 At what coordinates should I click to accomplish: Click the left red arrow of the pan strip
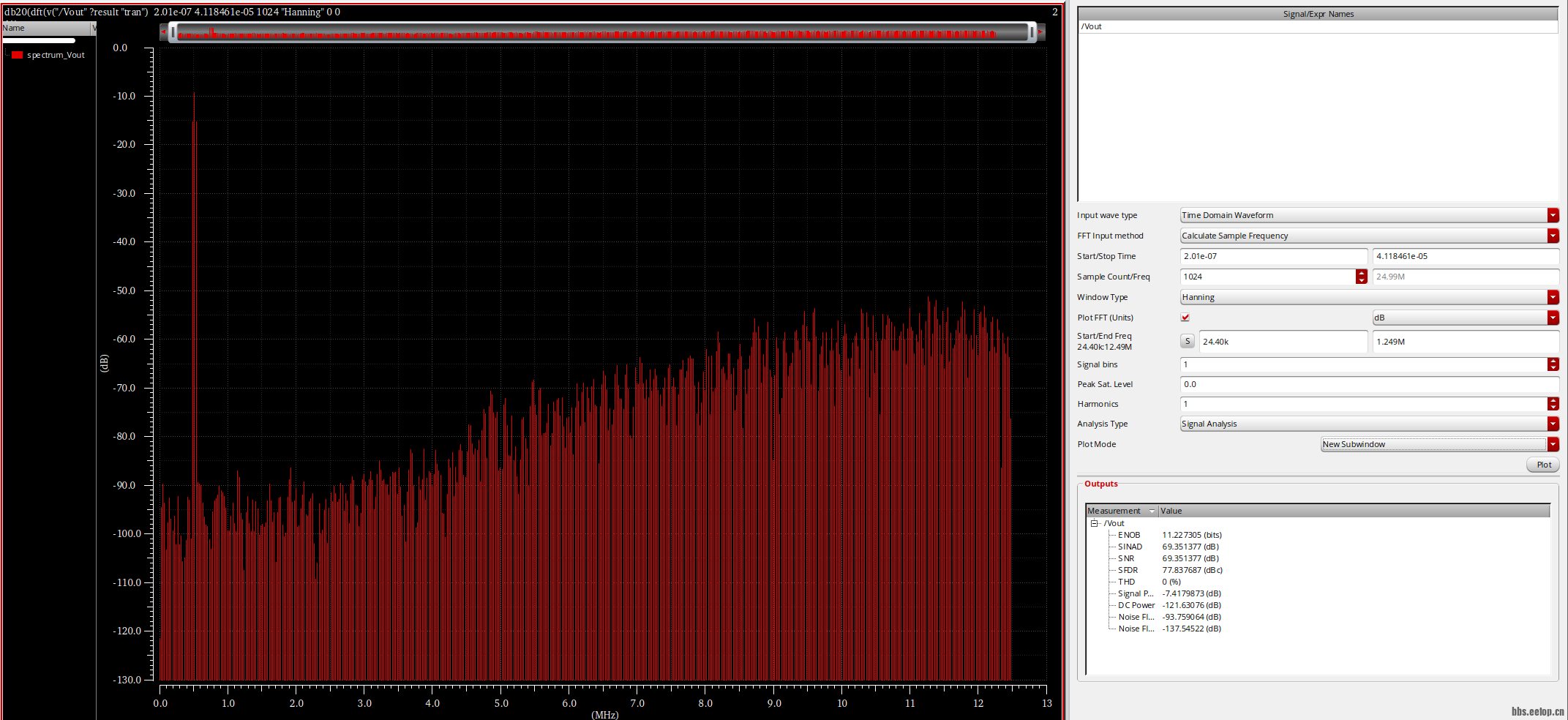pyautogui.click(x=163, y=31)
